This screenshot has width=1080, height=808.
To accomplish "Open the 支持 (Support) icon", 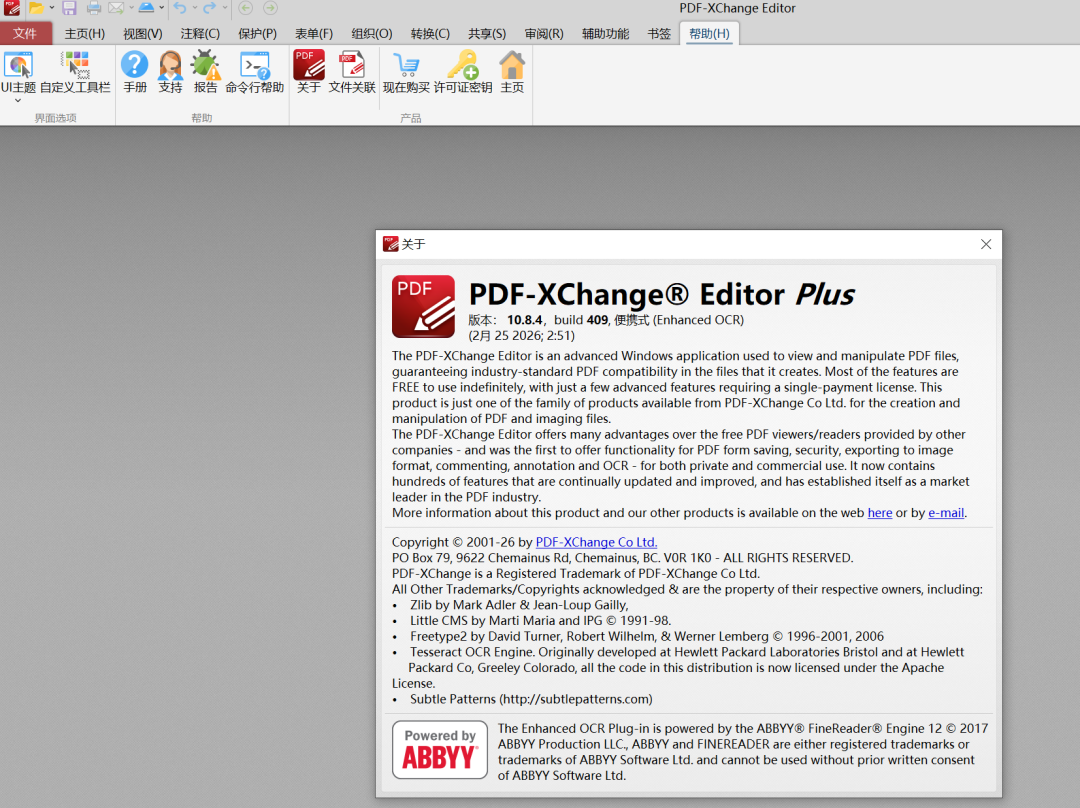I will click(x=170, y=72).
